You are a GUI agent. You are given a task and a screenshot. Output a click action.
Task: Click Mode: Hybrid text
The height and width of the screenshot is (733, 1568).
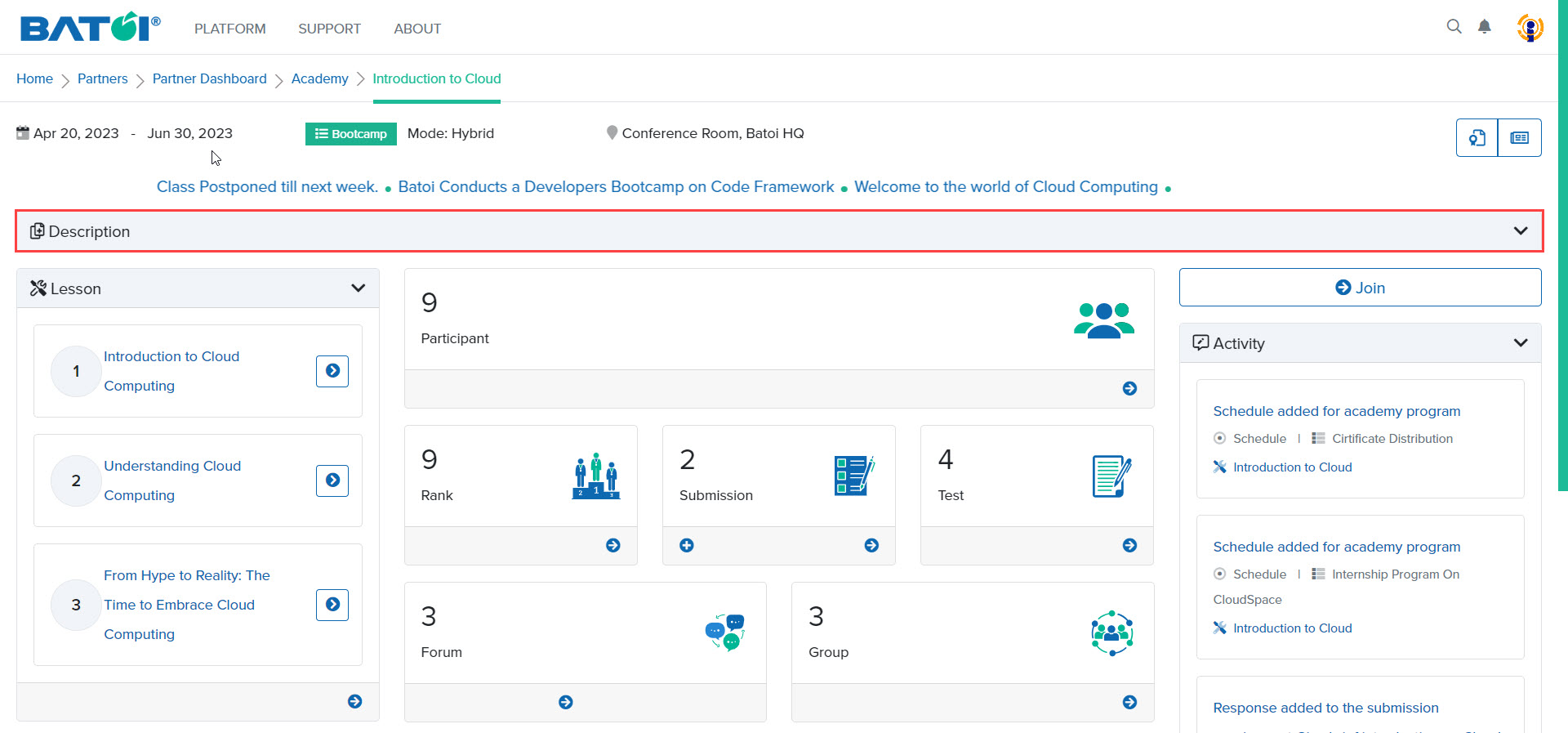point(451,133)
